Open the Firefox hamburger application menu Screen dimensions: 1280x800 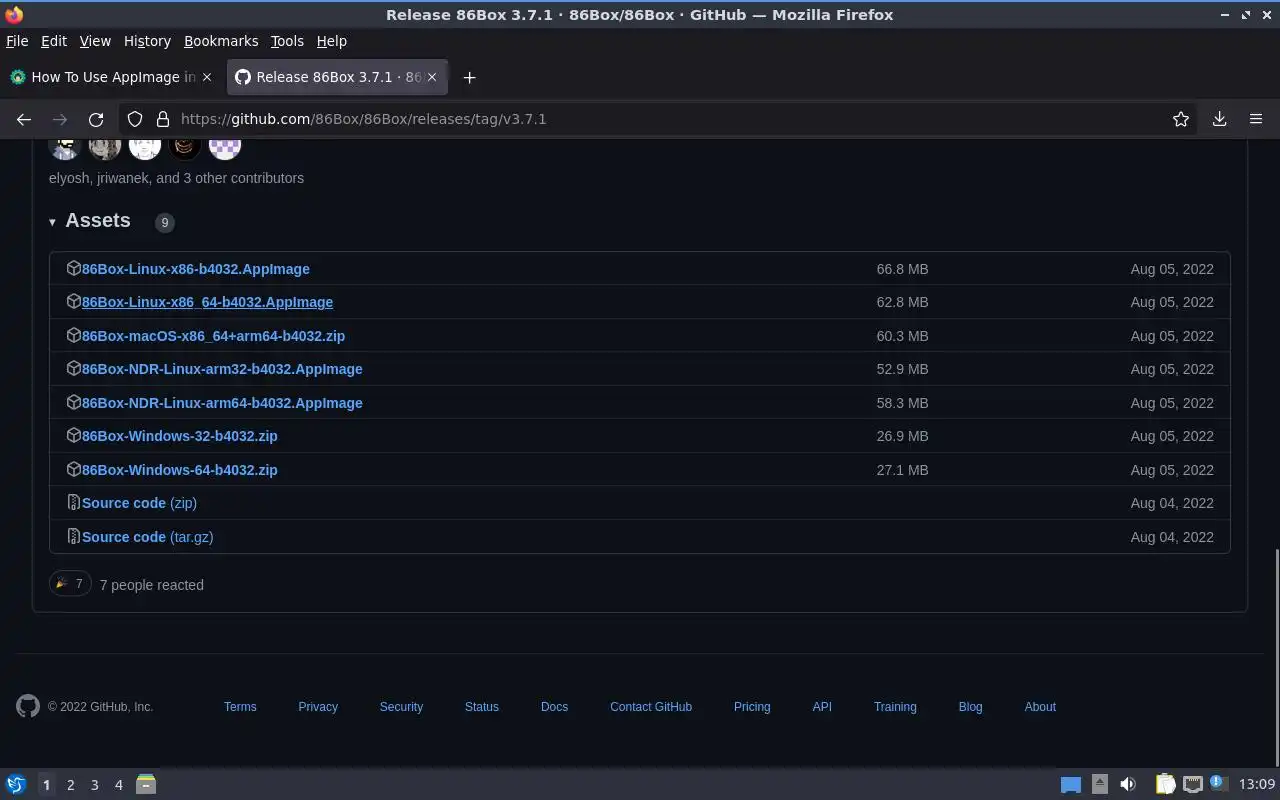tap(1256, 119)
